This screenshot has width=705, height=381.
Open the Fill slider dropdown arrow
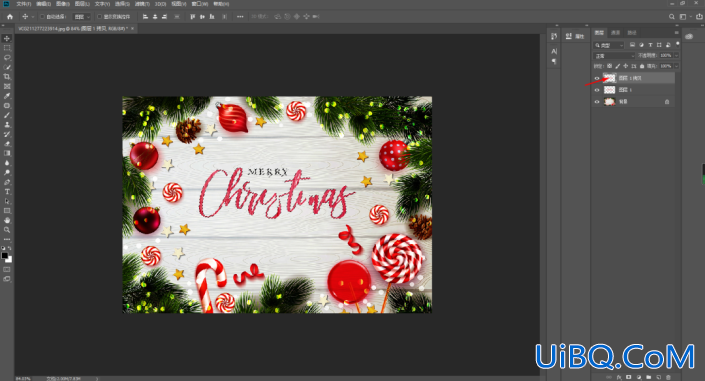click(x=676, y=66)
